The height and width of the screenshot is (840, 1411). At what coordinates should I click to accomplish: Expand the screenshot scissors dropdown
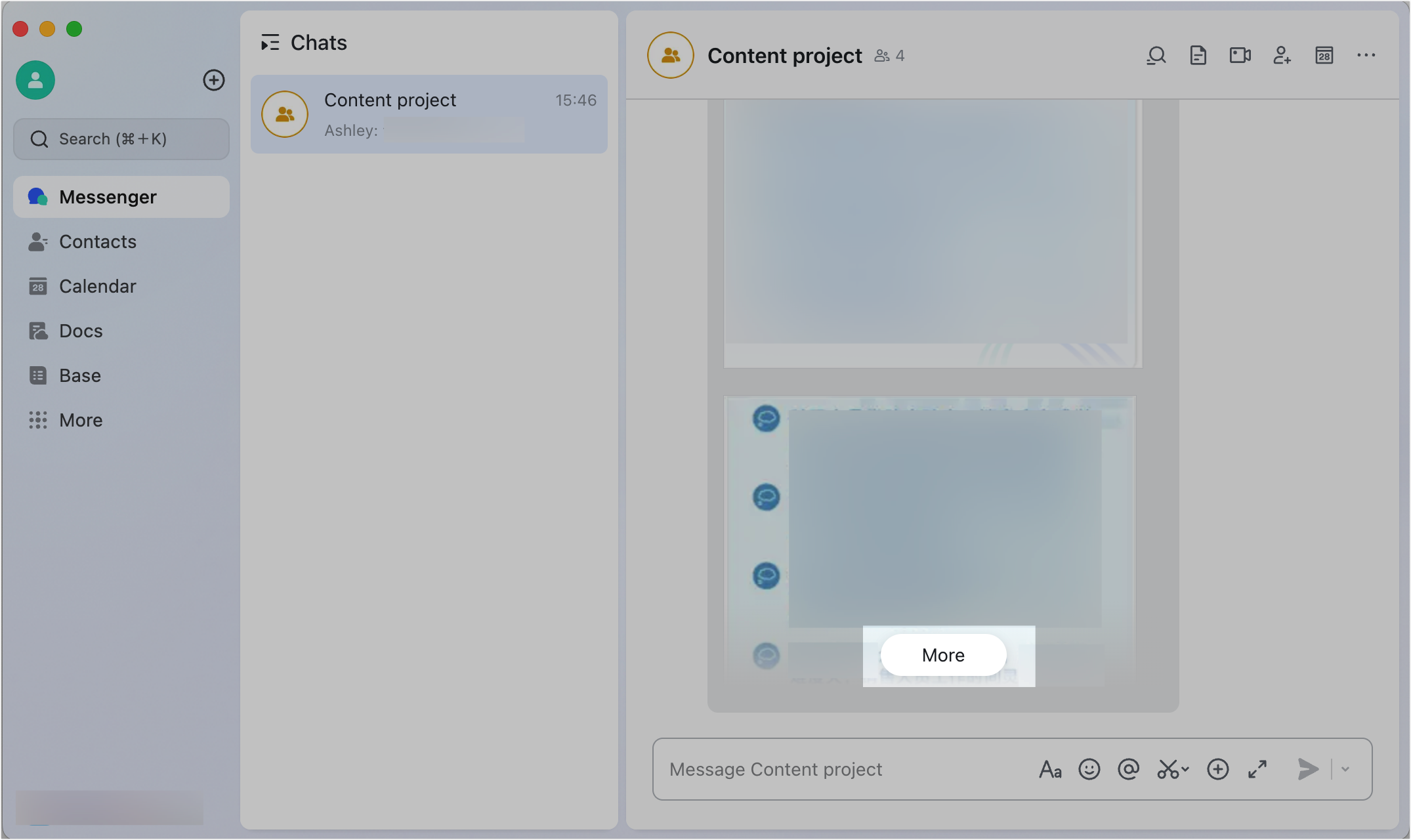pos(1185,769)
